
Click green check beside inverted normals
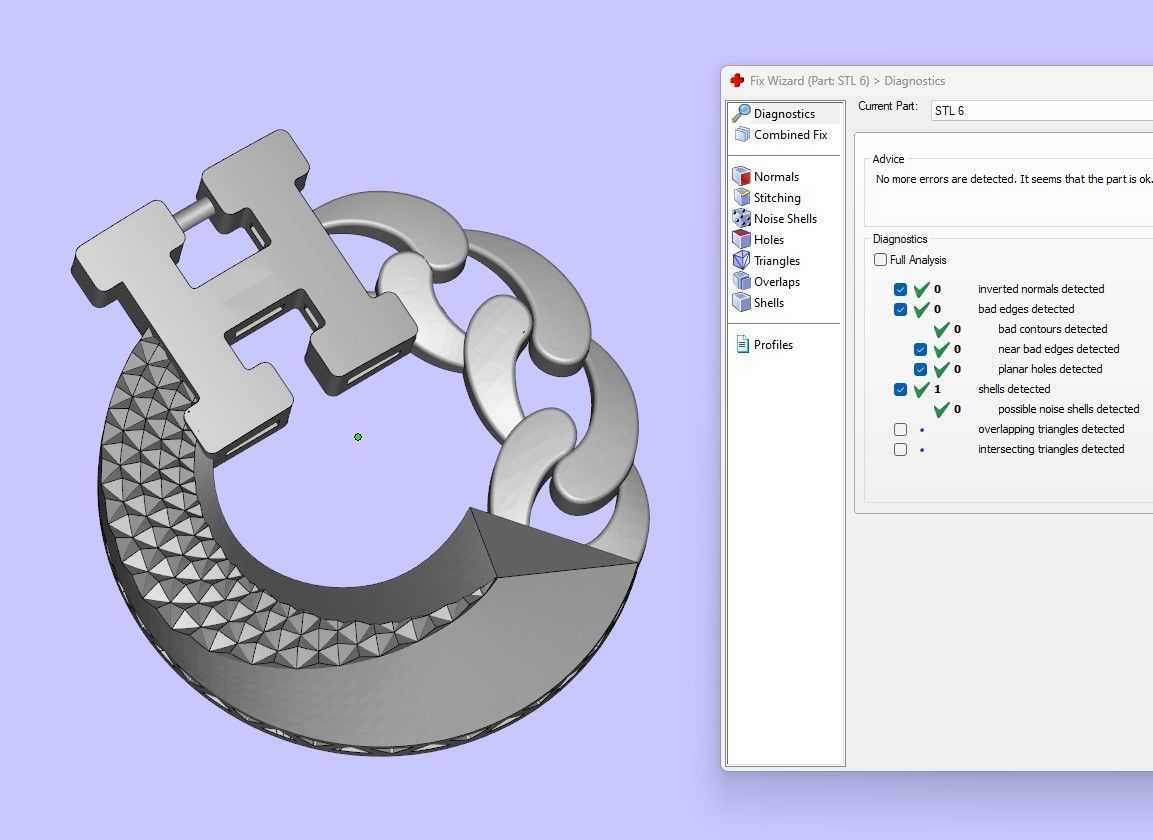[921, 289]
